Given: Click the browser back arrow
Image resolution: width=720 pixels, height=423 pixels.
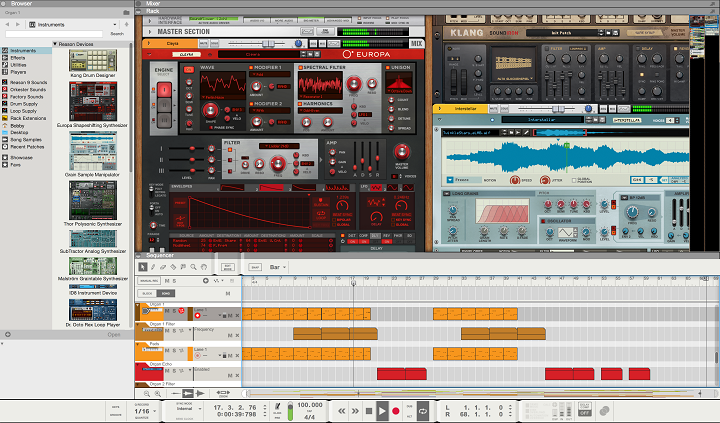Looking at the screenshot, I should point(6,24).
